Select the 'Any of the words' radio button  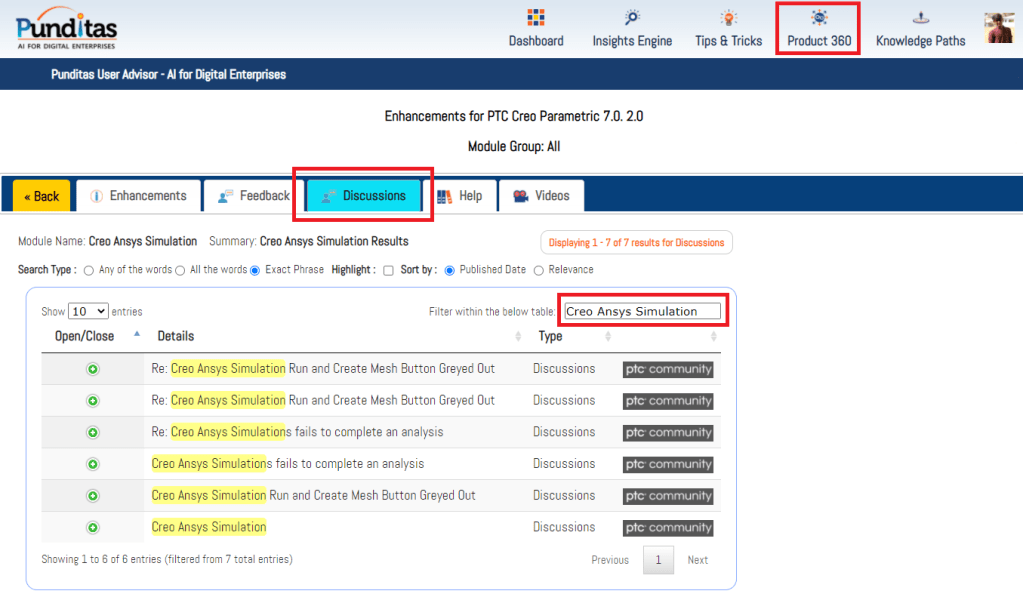coord(89,270)
